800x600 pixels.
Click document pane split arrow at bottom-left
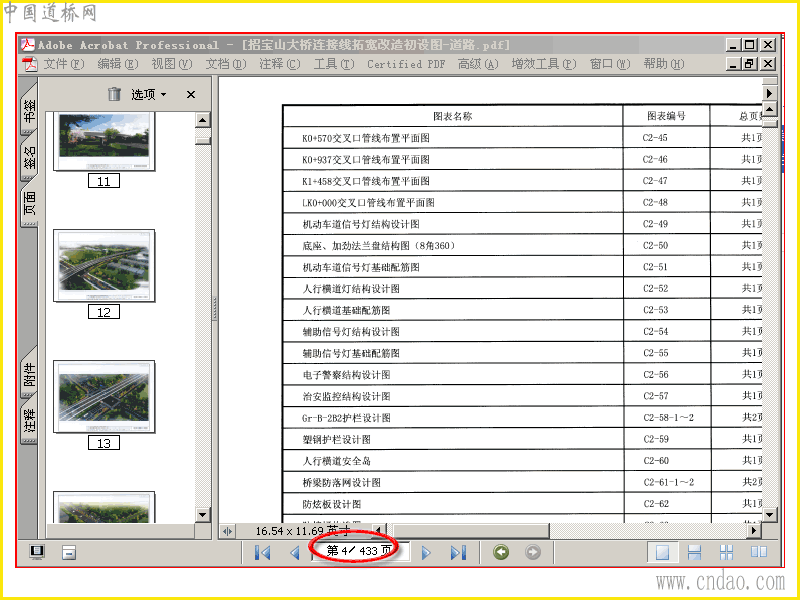tap(227, 531)
